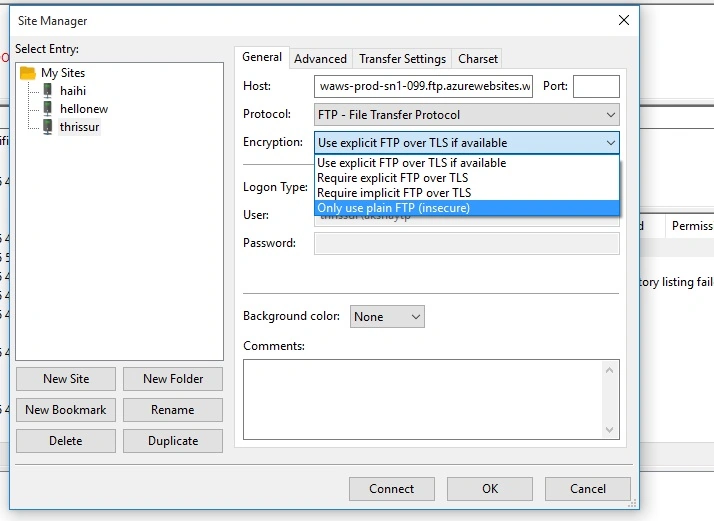Close the Site Manager dialog

pos(624,20)
